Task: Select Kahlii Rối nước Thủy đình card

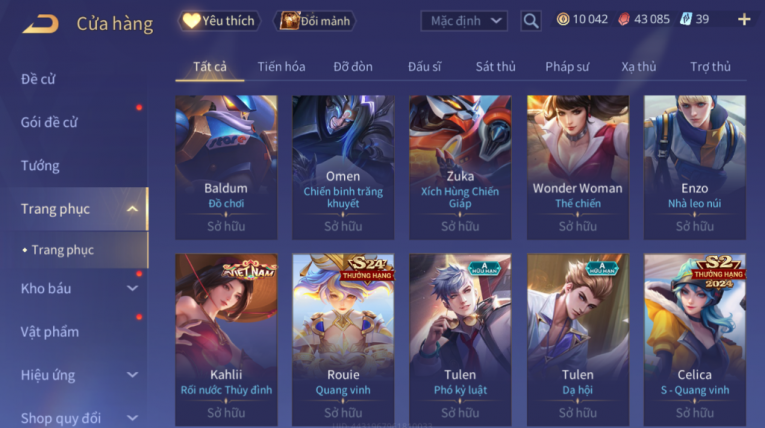Action: [226, 340]
